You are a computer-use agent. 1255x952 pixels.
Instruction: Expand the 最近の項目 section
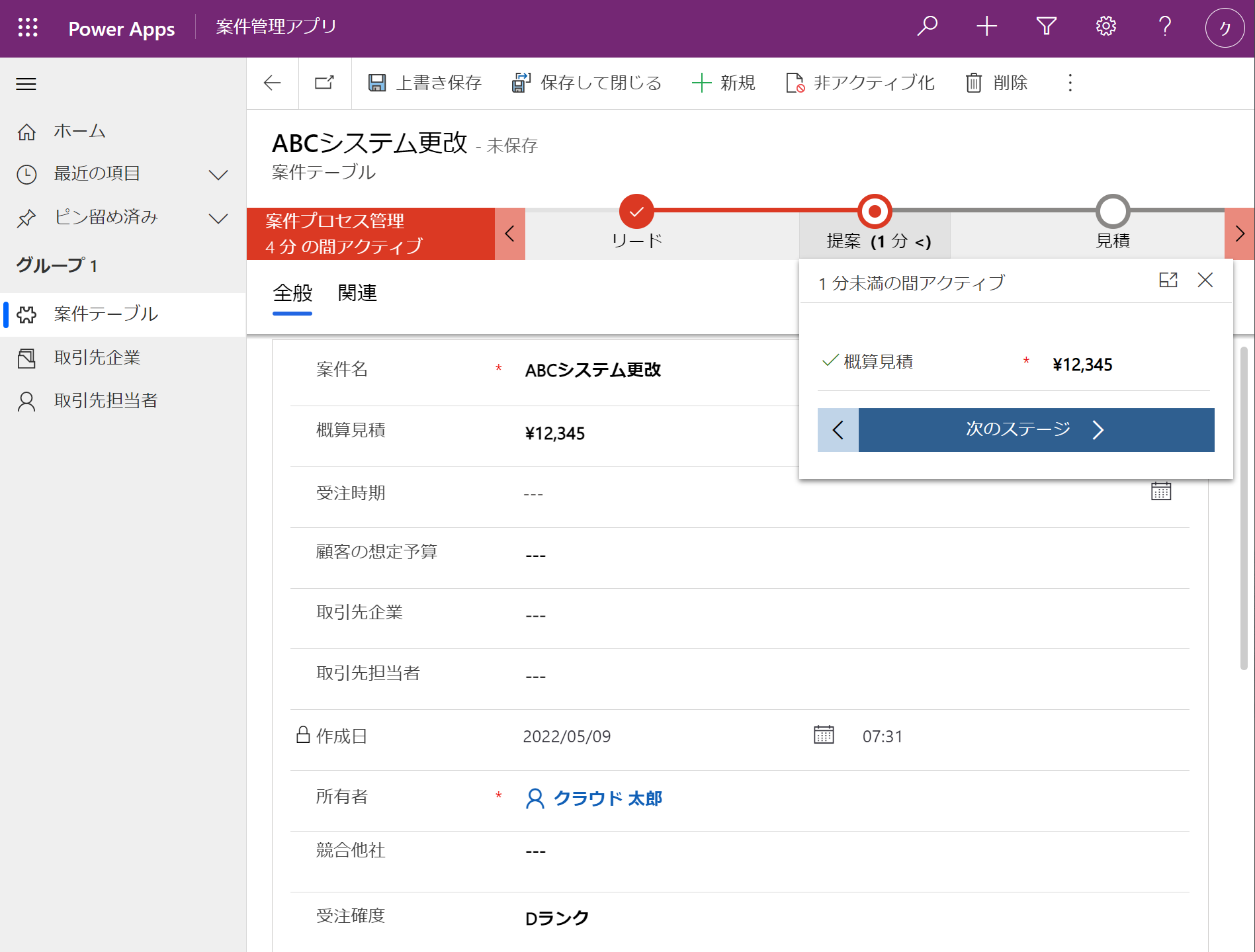coord(218,174)
